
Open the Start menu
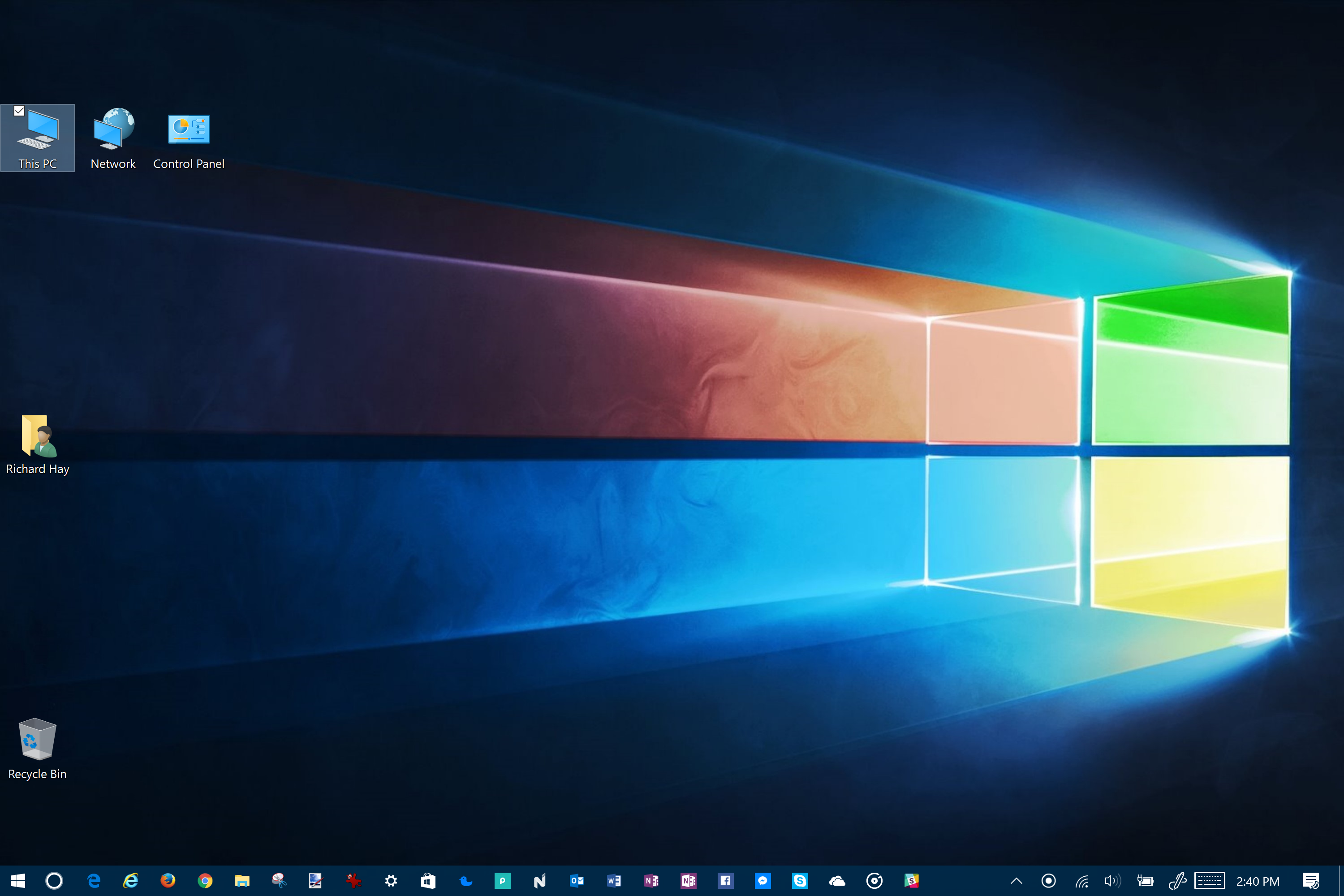[18, 881]
